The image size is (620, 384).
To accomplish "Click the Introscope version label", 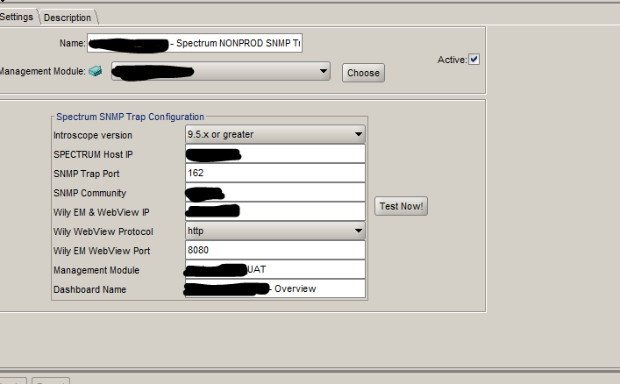I will pos(93,135).
